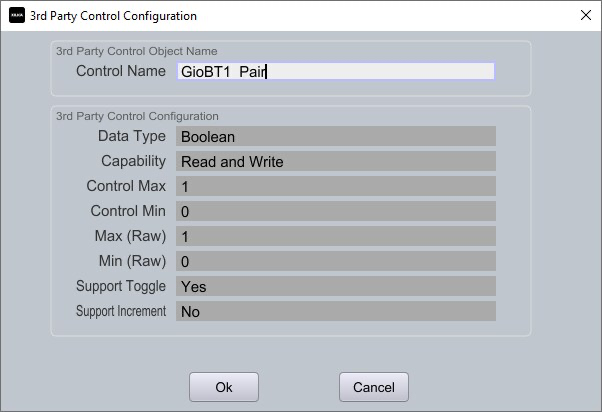This screenshot has width=602, height=412.
Task: Click the Max (Raw) value field
Action: (336, 236)
